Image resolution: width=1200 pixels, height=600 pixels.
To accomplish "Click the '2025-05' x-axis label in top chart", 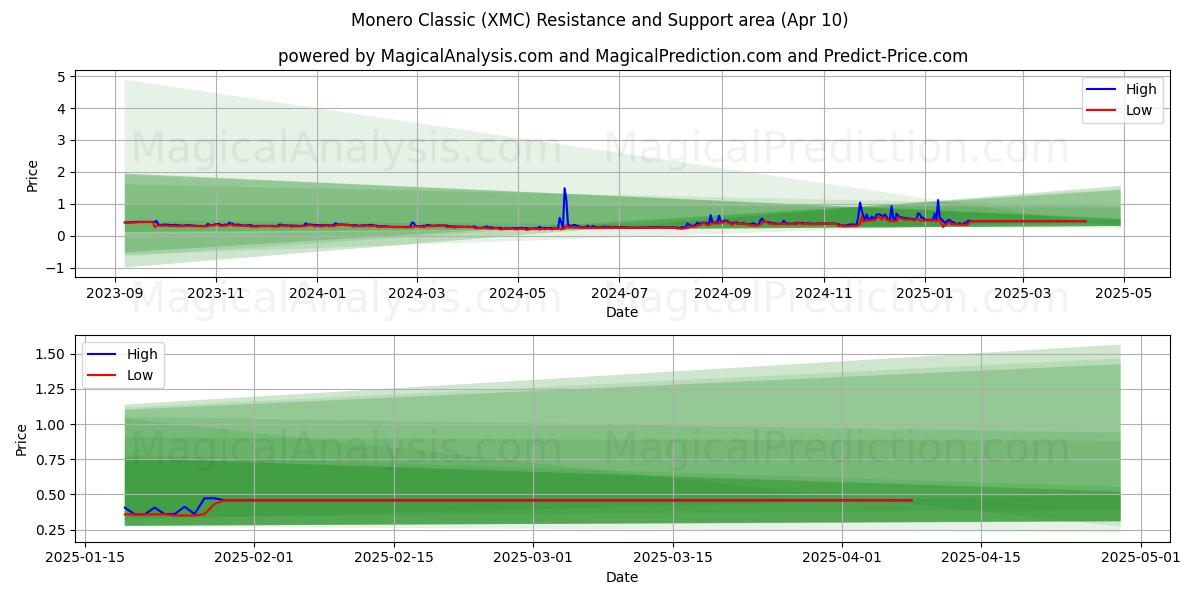I will click(1123, 294).
